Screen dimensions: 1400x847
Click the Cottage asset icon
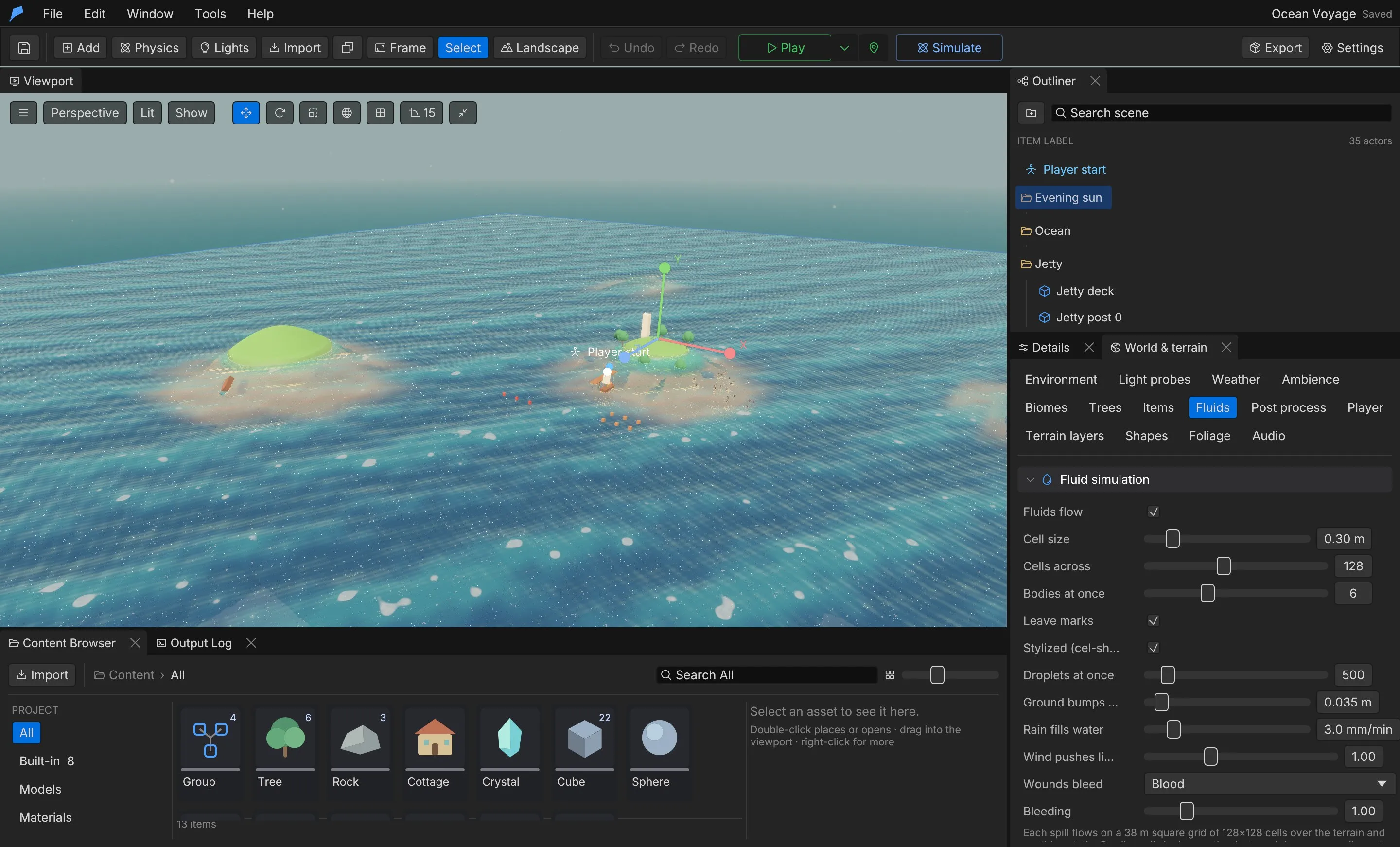tap(435, 739)
